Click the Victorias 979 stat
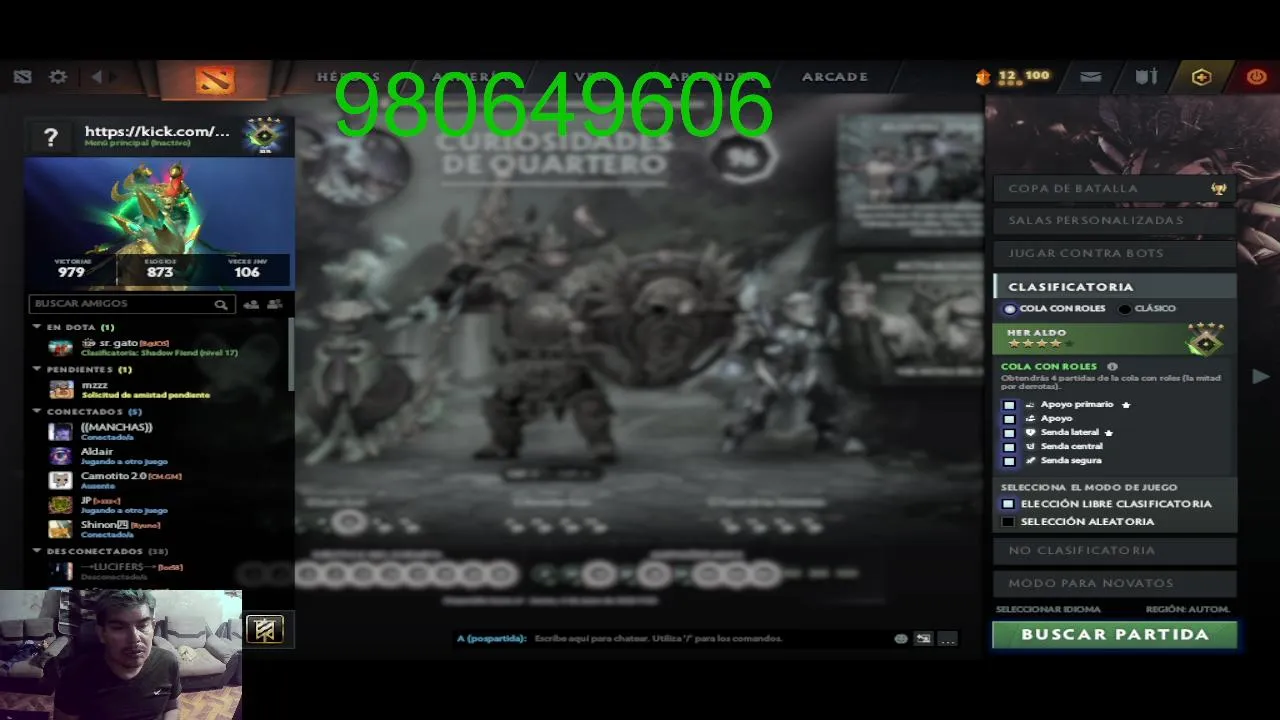1280x720 pixels. point(71,268)
